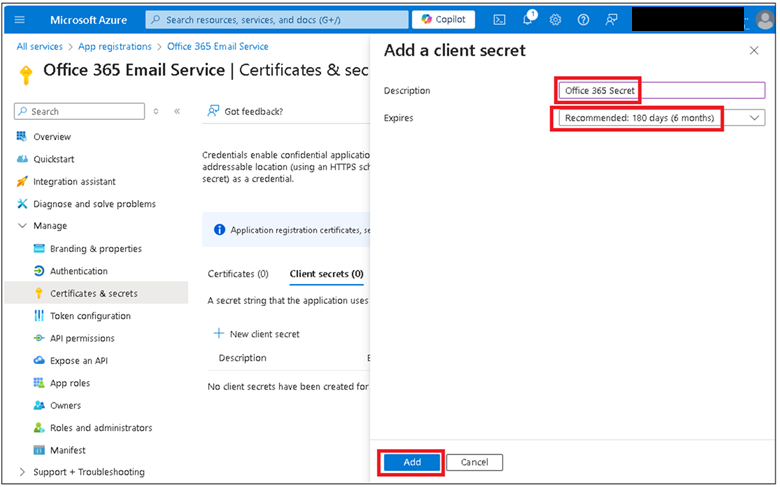The width and height of the screenshot is (780, 487).
Task: Open the notifications bell
Action: click(x=528, y=20)
